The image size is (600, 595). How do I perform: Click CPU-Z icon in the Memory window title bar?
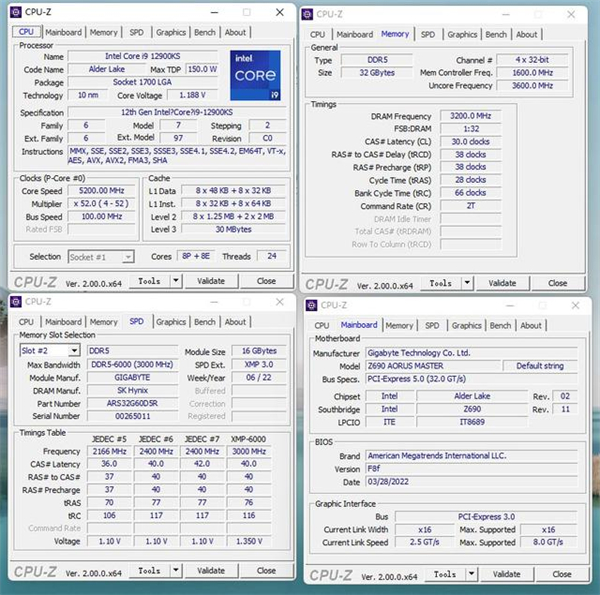pos(309,14)
